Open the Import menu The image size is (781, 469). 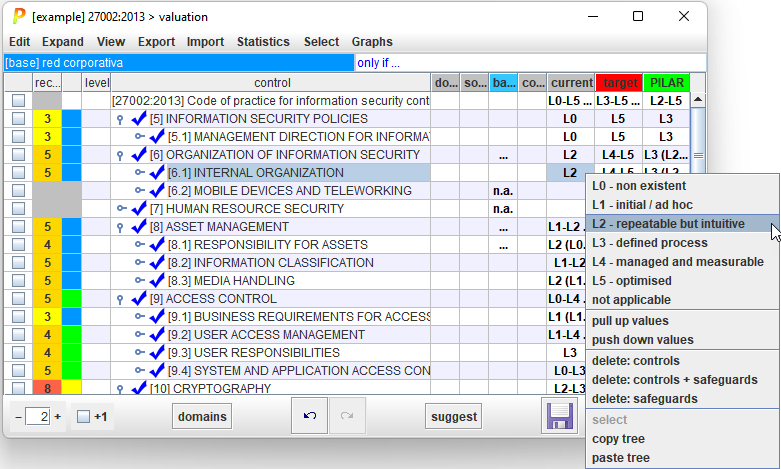tap(205, 42)
